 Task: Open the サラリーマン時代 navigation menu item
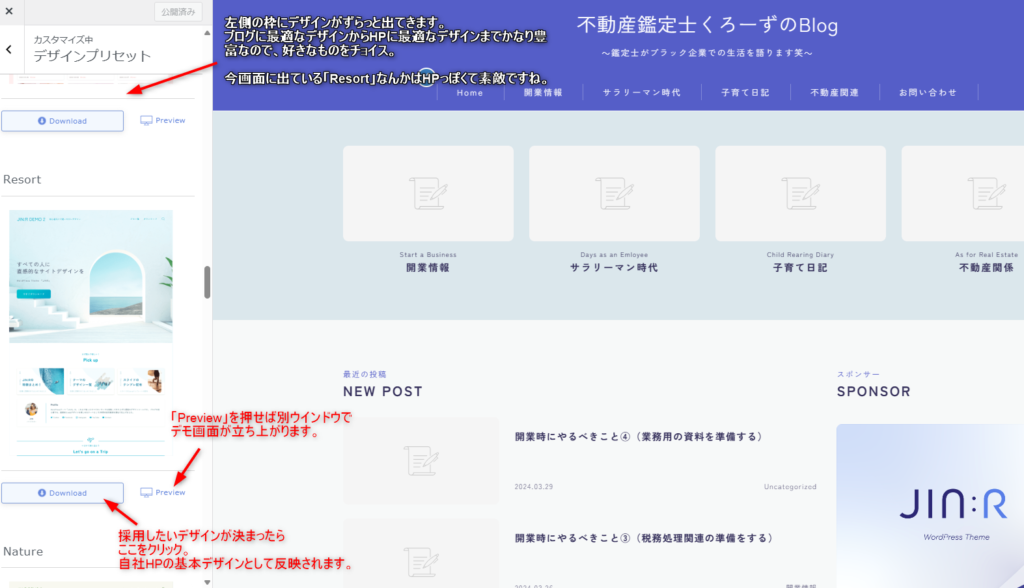pos(641,93)
